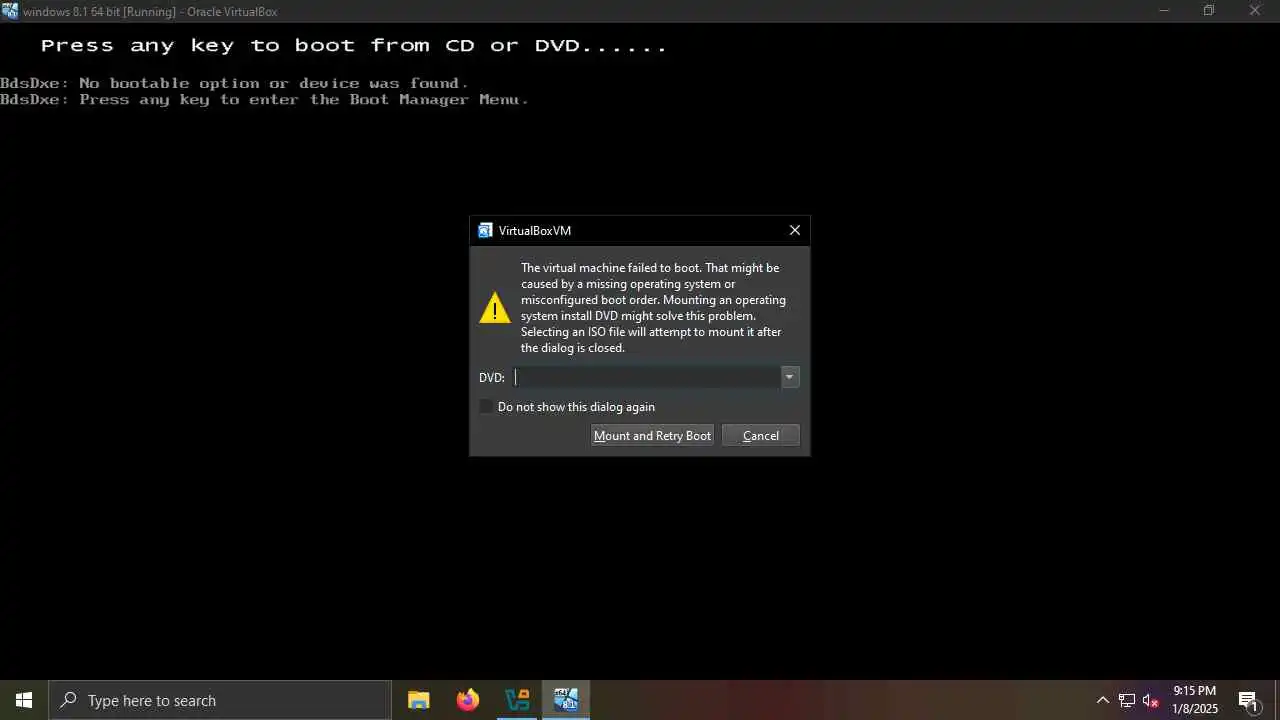1280x720 pixels.
Task: Open the Windows Start menu
Action: pyautogui.click(x=24, y=700)
